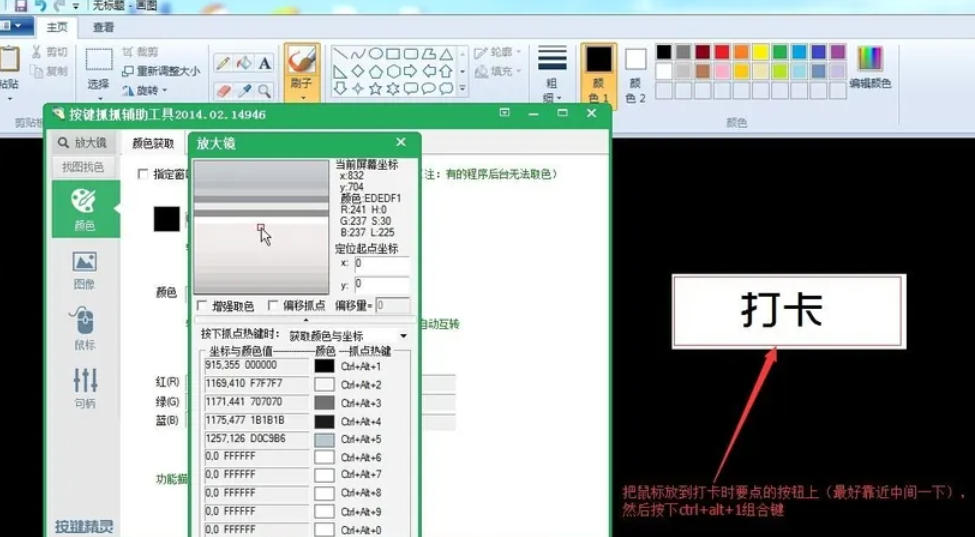The width and height of the screenshot is (975, 537).
Task: Pick the purple swatch in Paint palette
Action: coord(838,52)
